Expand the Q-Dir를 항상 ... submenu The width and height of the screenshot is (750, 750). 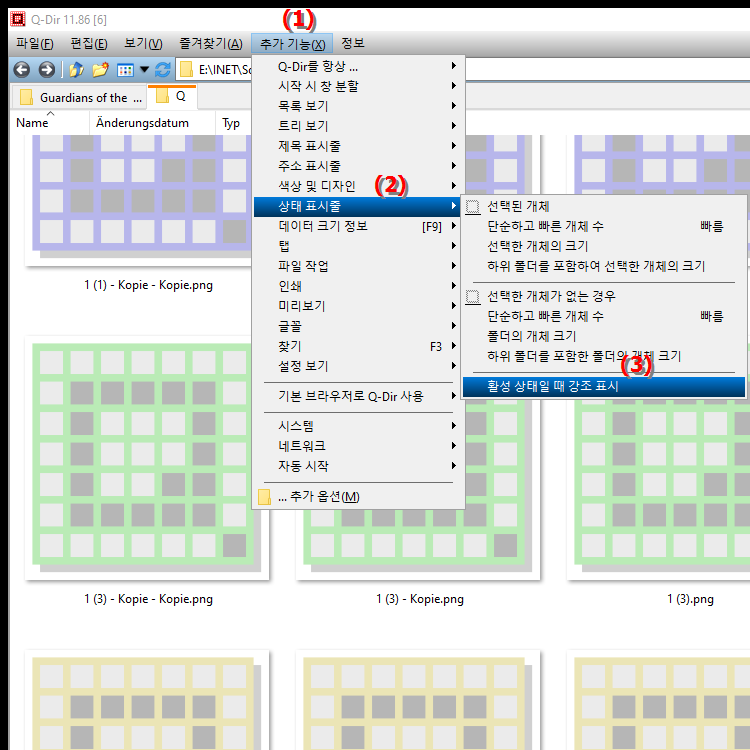[x=358, y=66]
